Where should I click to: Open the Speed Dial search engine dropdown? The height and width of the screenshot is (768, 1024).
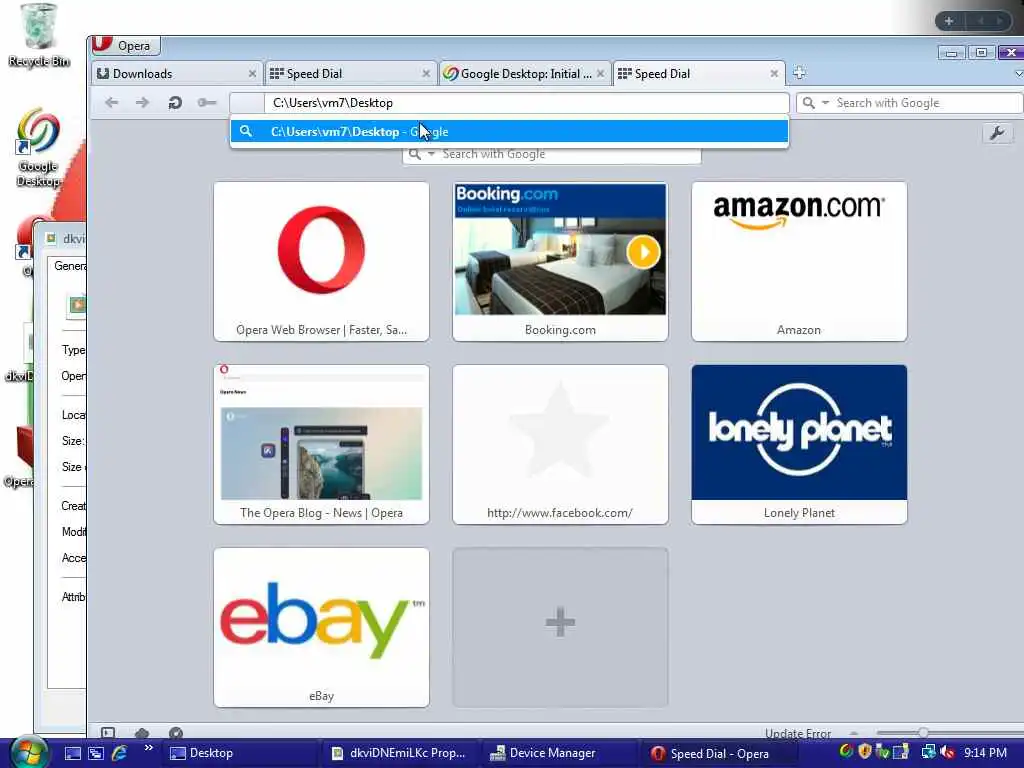click(431, 154)
